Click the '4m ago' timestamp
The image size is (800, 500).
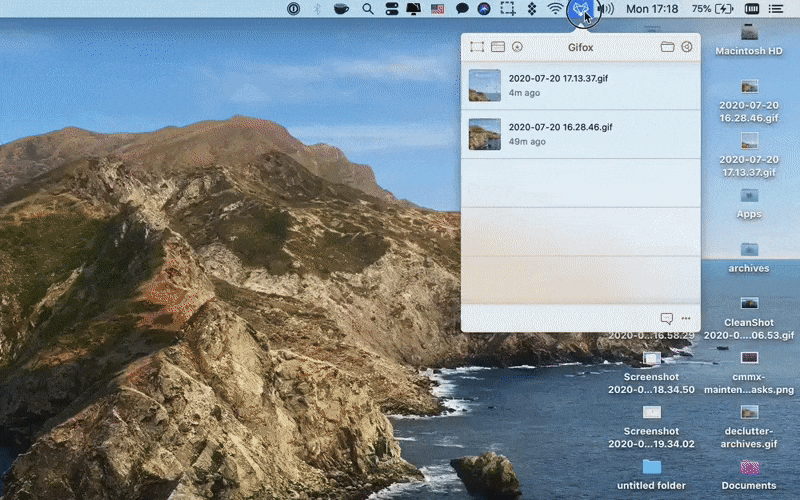point(524,93)
